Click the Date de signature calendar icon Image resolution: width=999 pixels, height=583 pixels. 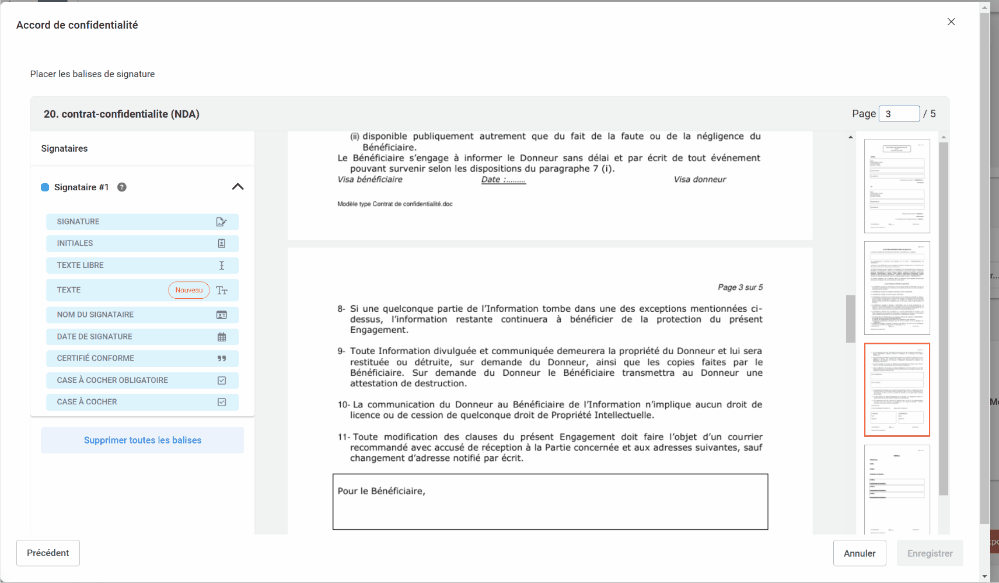pyautogui.click(x=221, y=337)
